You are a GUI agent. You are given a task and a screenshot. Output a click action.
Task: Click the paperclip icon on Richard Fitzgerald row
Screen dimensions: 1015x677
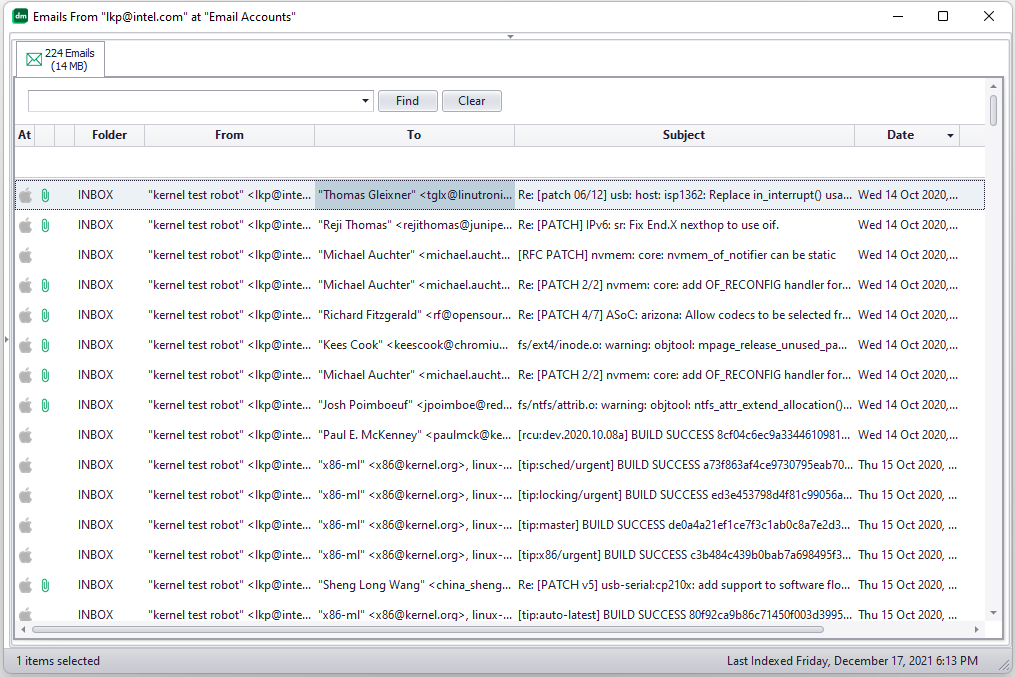pos(45,315)
